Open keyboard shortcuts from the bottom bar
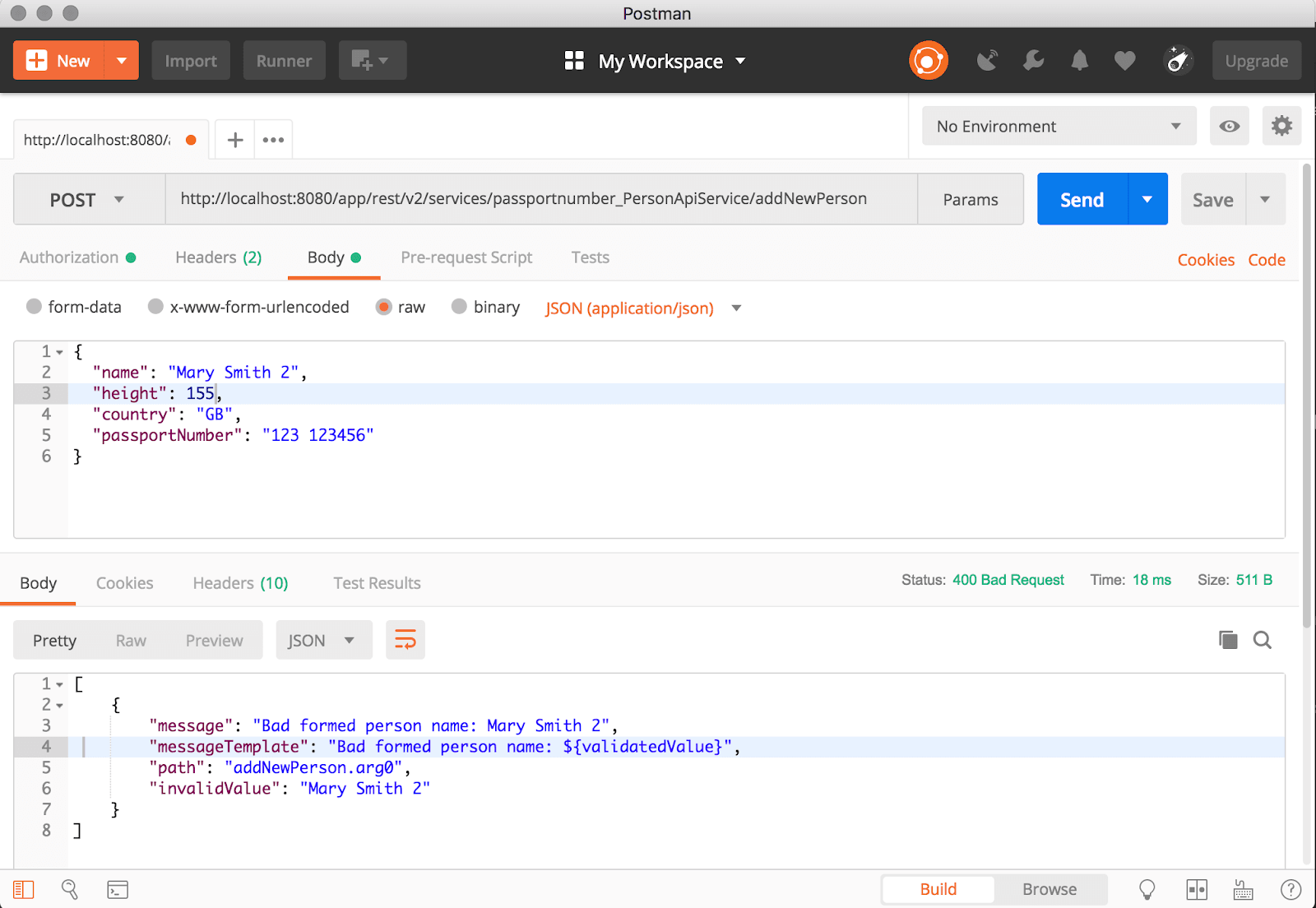Screen dimensions: 1316x908 [x=1242, y=889]
